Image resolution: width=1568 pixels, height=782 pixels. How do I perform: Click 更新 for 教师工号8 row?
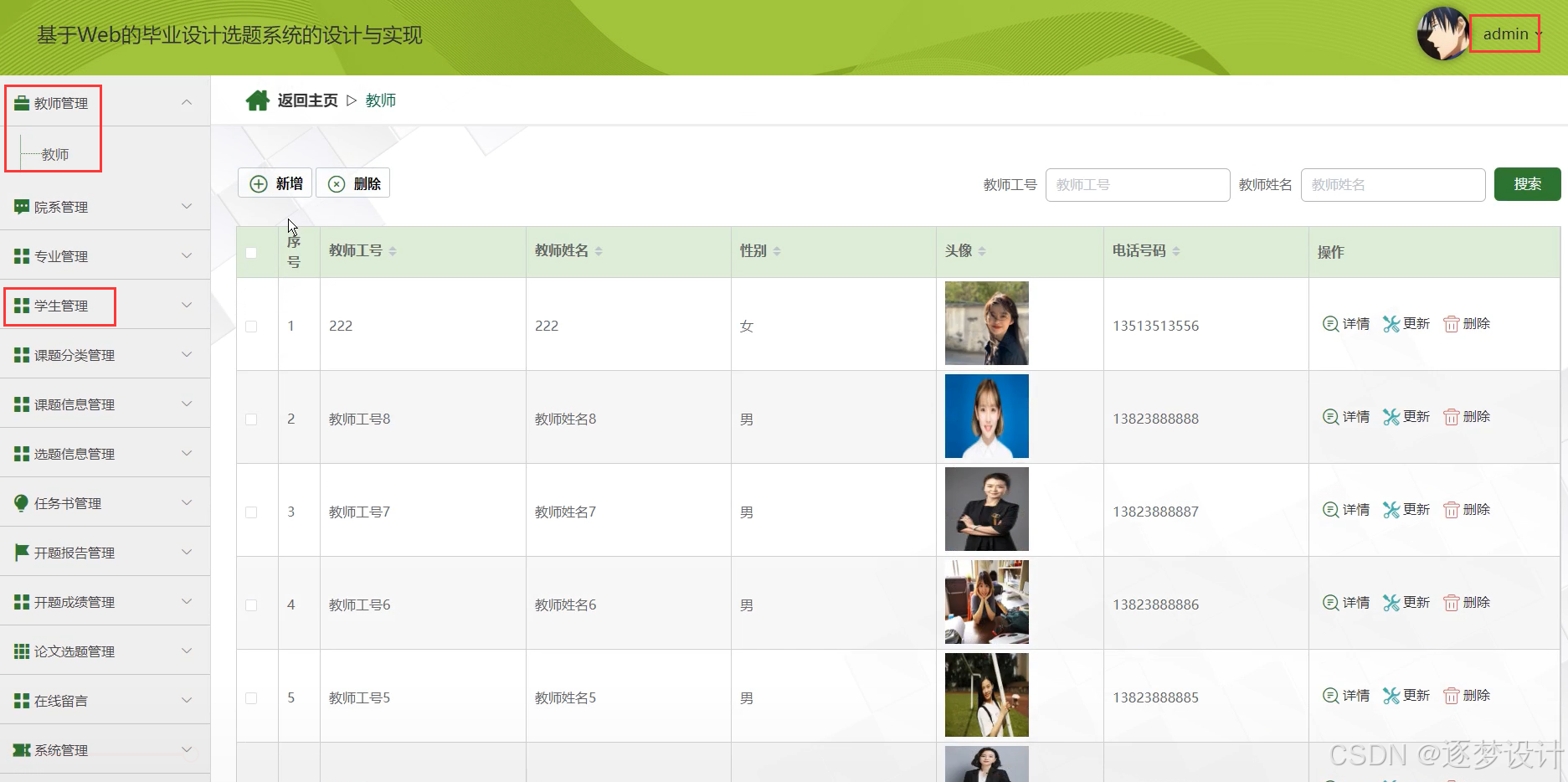tap(1406, 417)
